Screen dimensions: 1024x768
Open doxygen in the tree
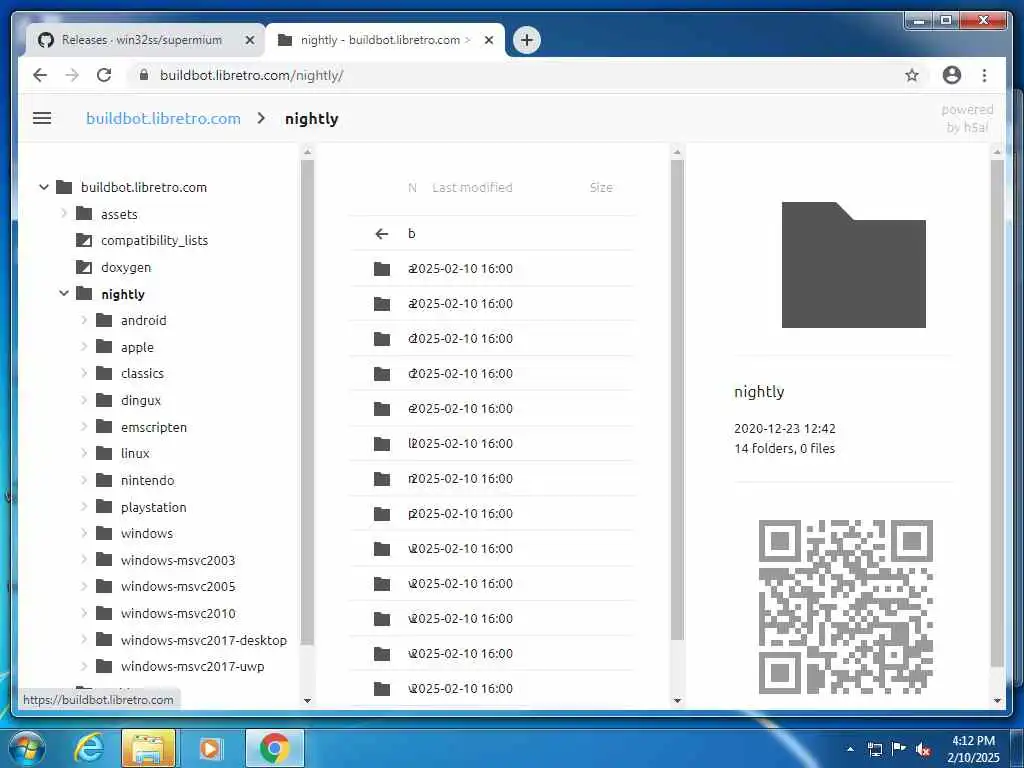(114, 267)
